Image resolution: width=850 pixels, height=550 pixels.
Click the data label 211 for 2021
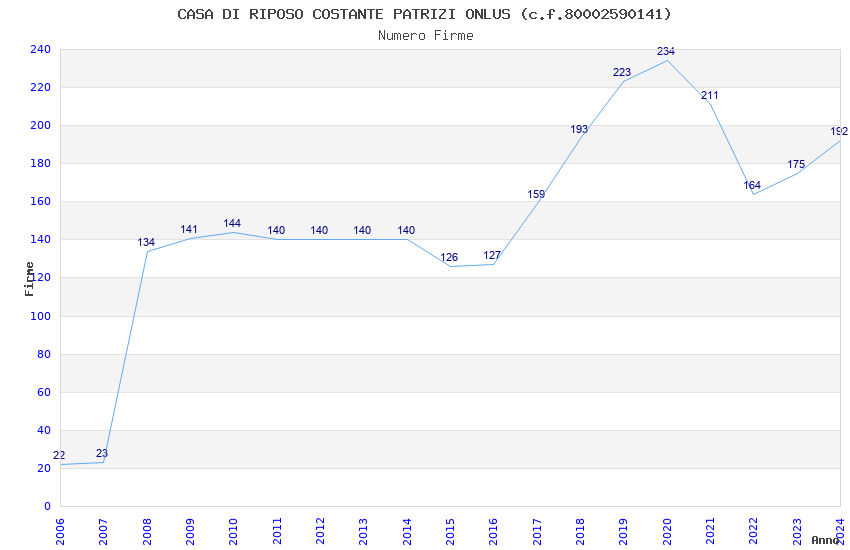pyautogui.click(x=710, y=95)
